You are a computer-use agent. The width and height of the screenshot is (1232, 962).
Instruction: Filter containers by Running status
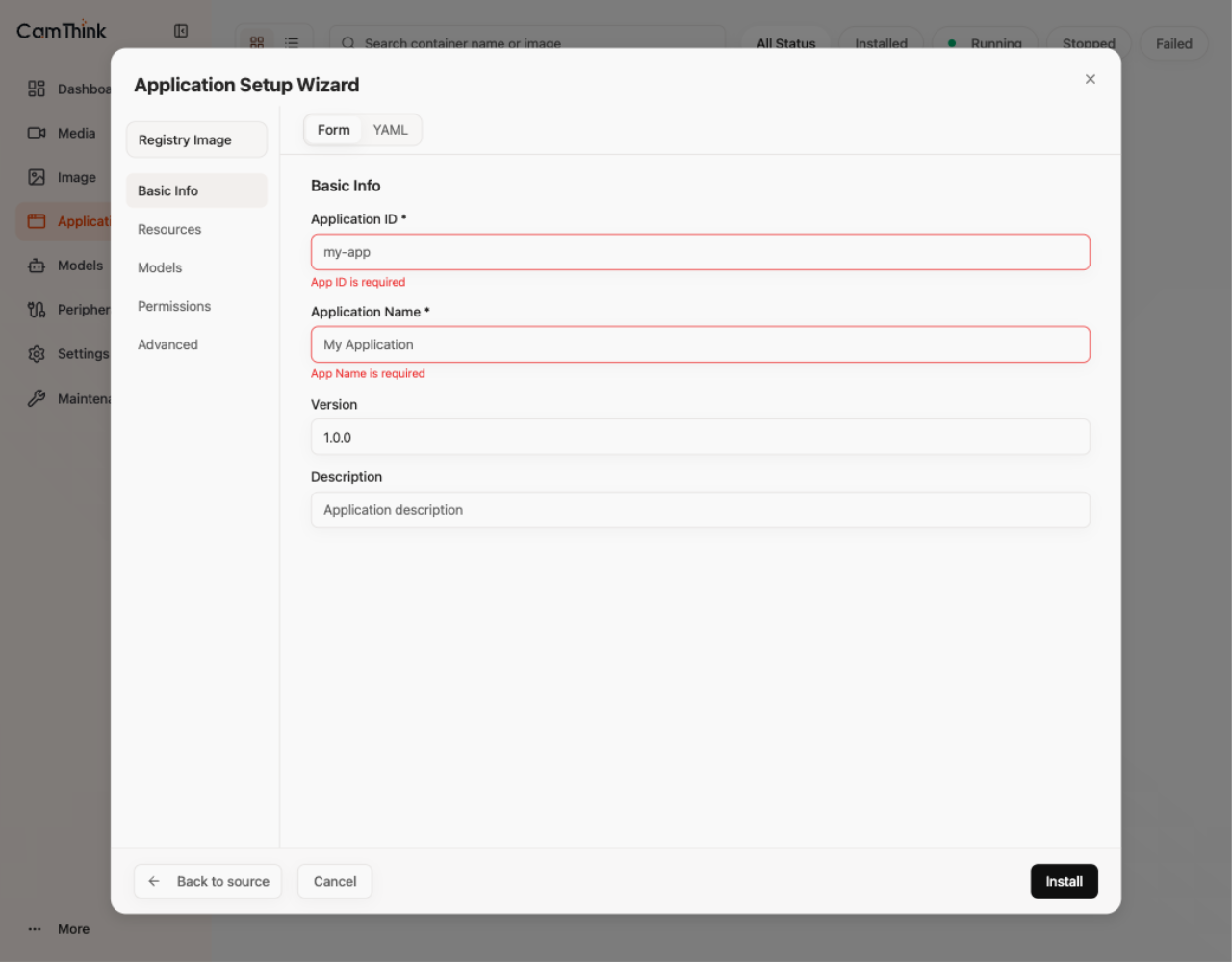pyautogui.click(x=985, y=43)
